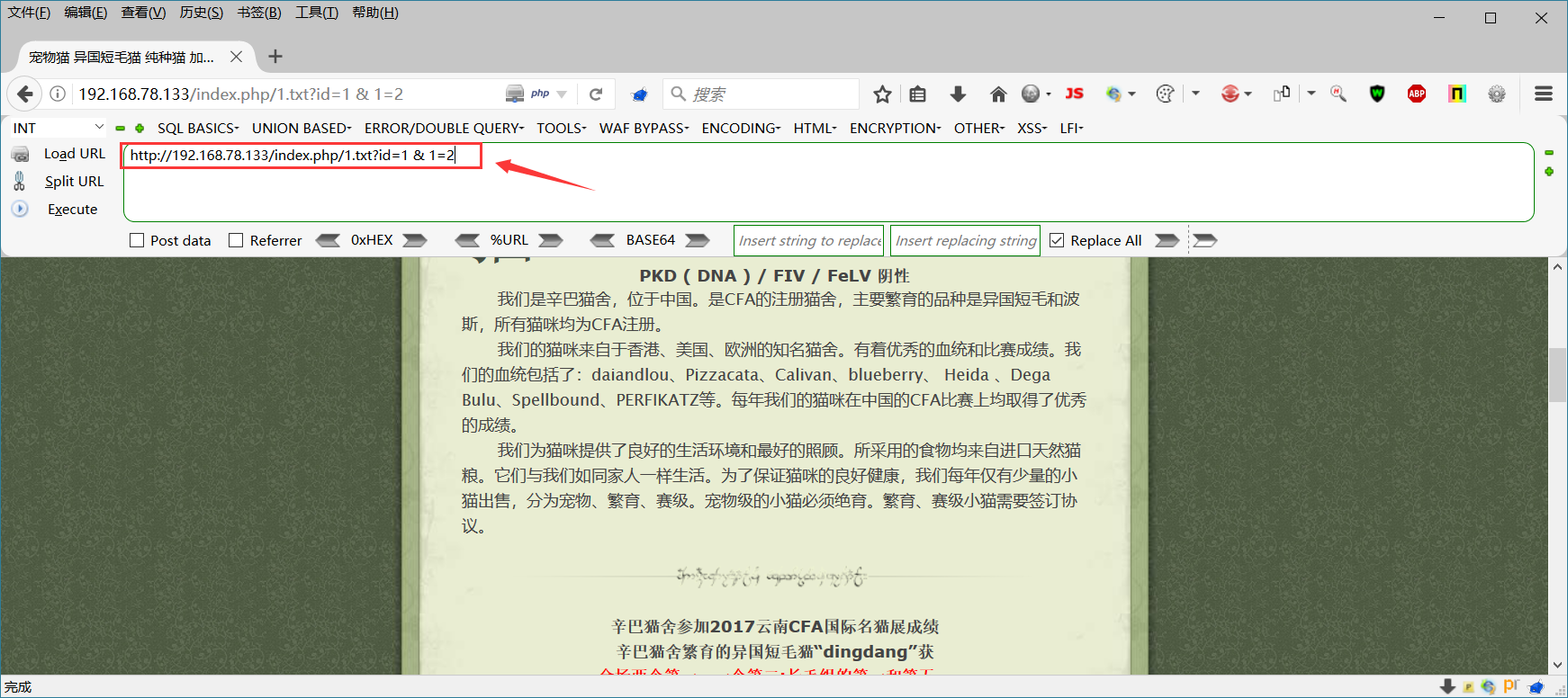This screenshot has width=1568, height=698.
Task: Expand the WAF BYPASS dropdown
Action: point(644,129)
